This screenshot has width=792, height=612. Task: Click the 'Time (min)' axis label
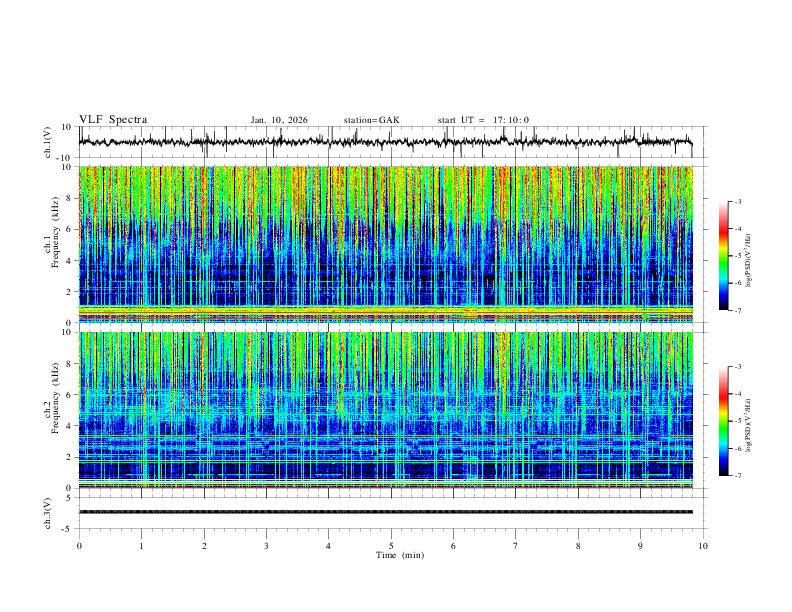pos(400,555)
